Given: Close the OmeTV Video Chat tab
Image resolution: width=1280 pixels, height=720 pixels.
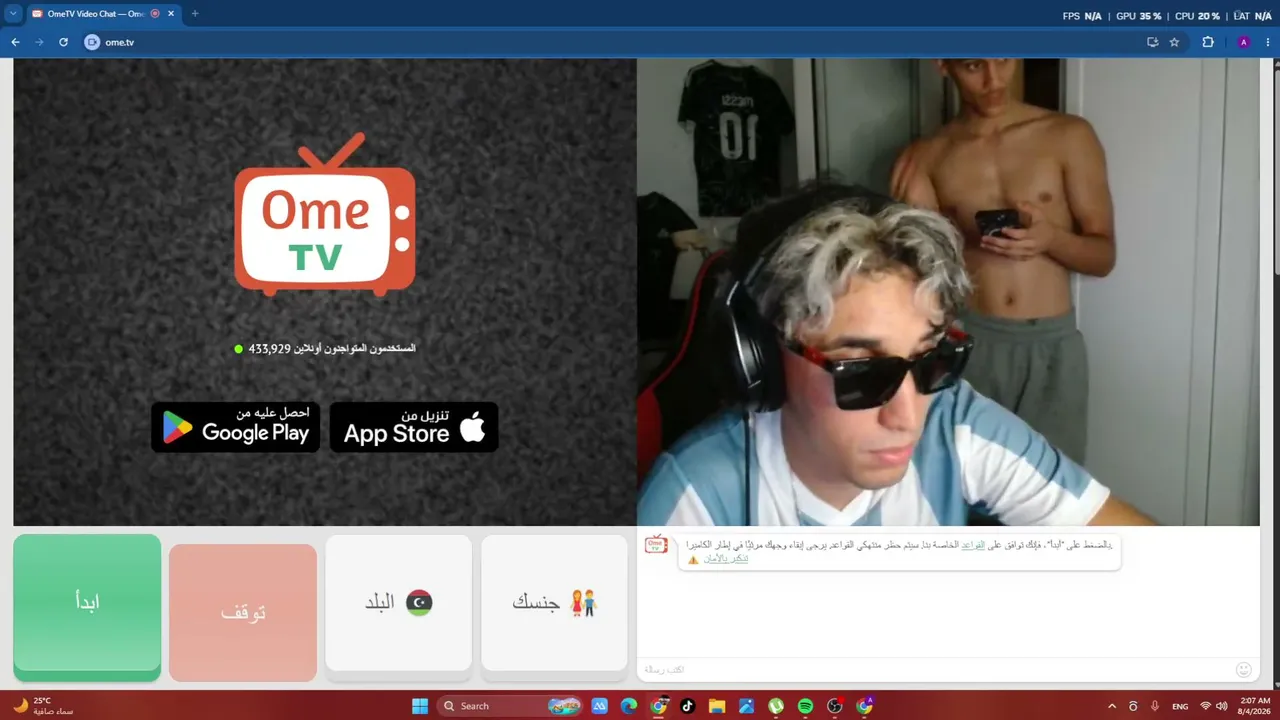Looking at the screenshot, I should 171,14.
